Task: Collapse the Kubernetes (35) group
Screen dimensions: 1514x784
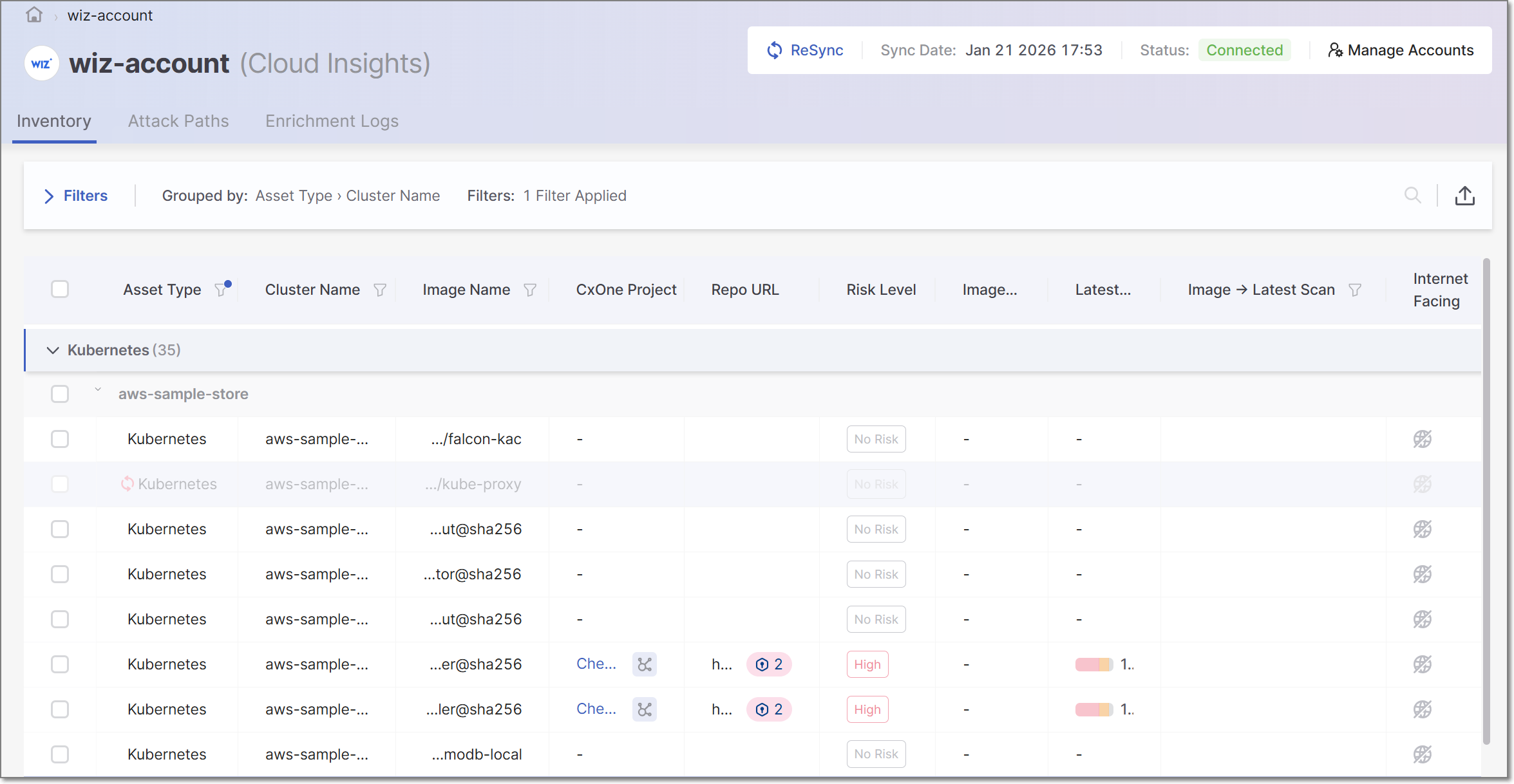Action: (53, 350)
